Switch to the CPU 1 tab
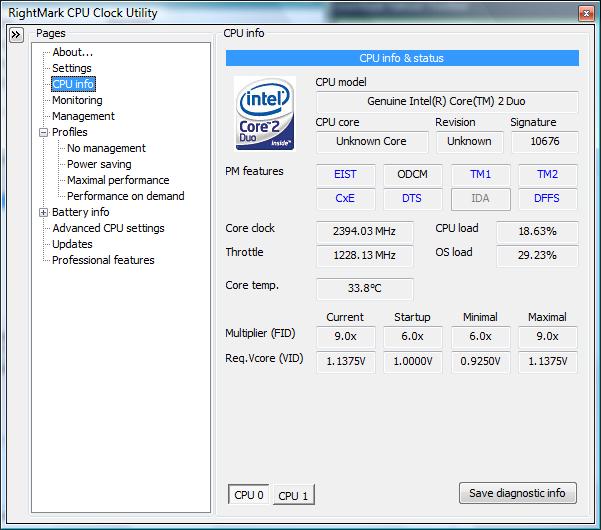This screenshot has width=601, height=530. 293,495
